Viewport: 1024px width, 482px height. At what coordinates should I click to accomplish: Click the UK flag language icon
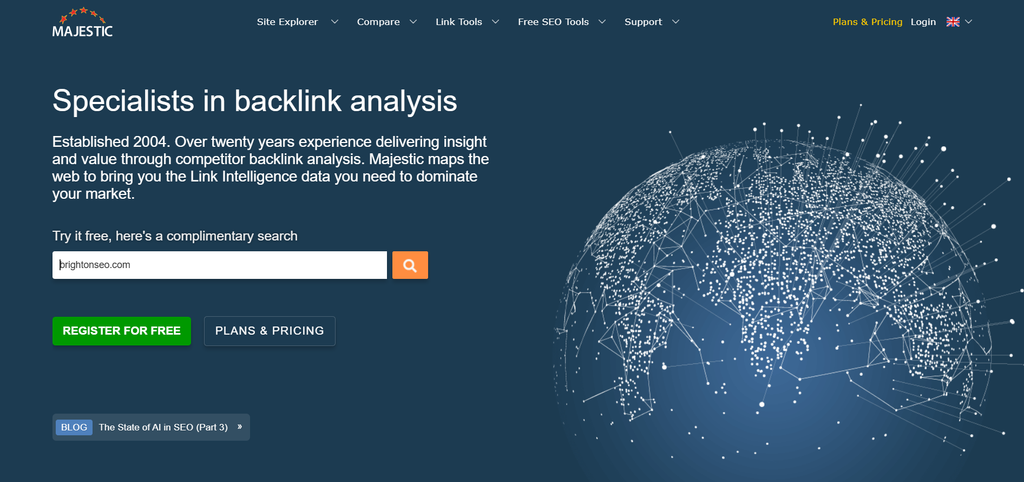(953, 22)
